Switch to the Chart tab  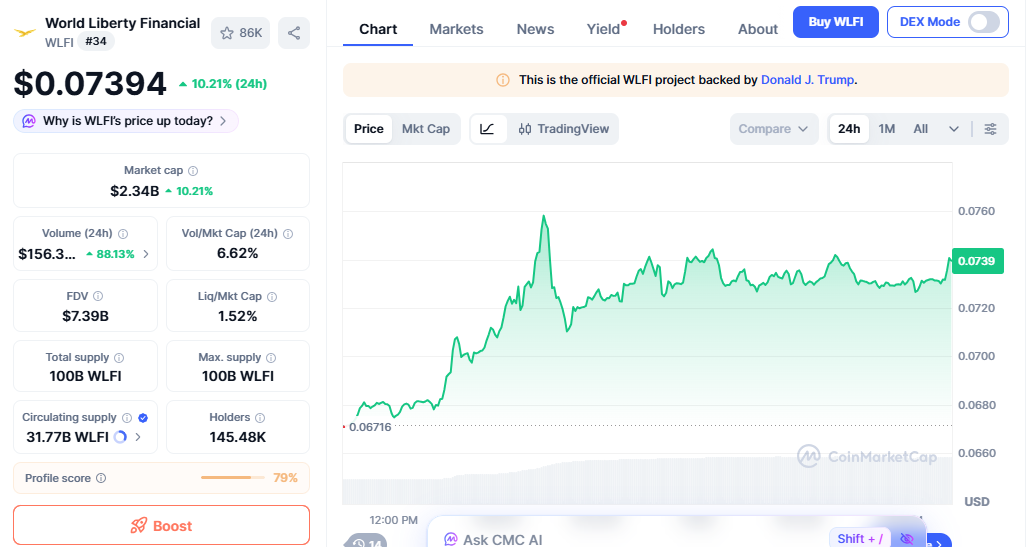coord(378,29)
